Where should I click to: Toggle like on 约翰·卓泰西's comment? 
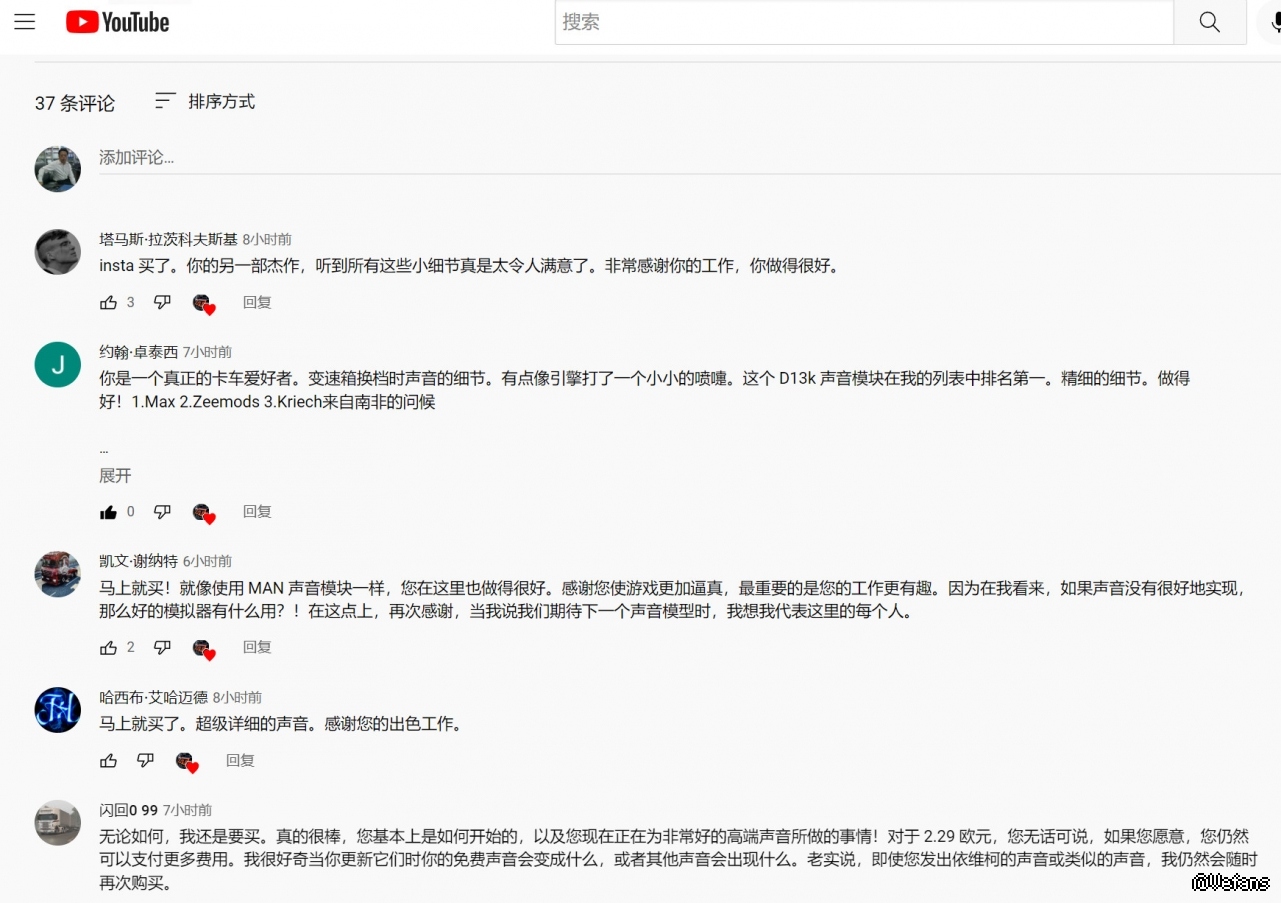point(108,512)
